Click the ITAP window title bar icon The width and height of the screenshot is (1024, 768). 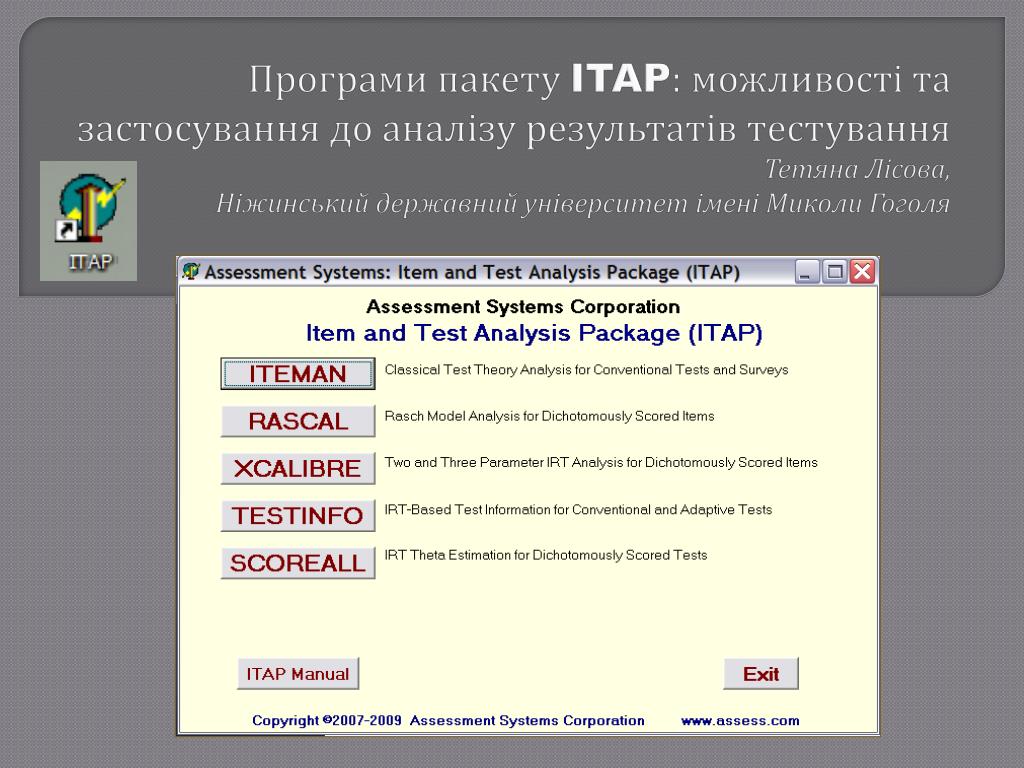click(191, 271)
